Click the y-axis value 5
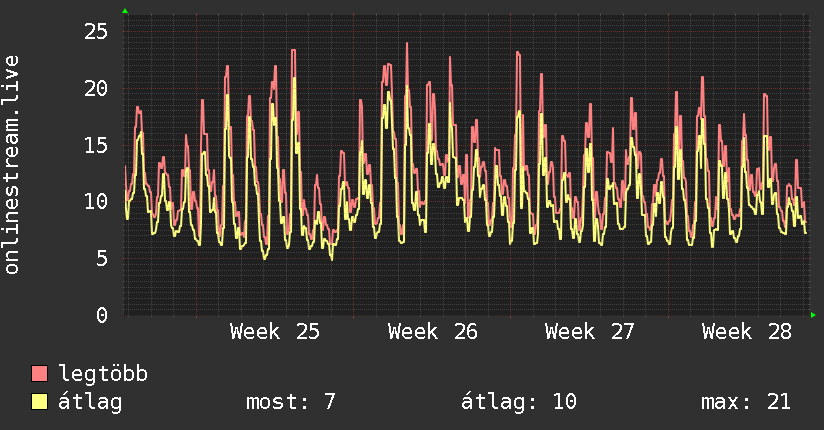 coord(102,258)
